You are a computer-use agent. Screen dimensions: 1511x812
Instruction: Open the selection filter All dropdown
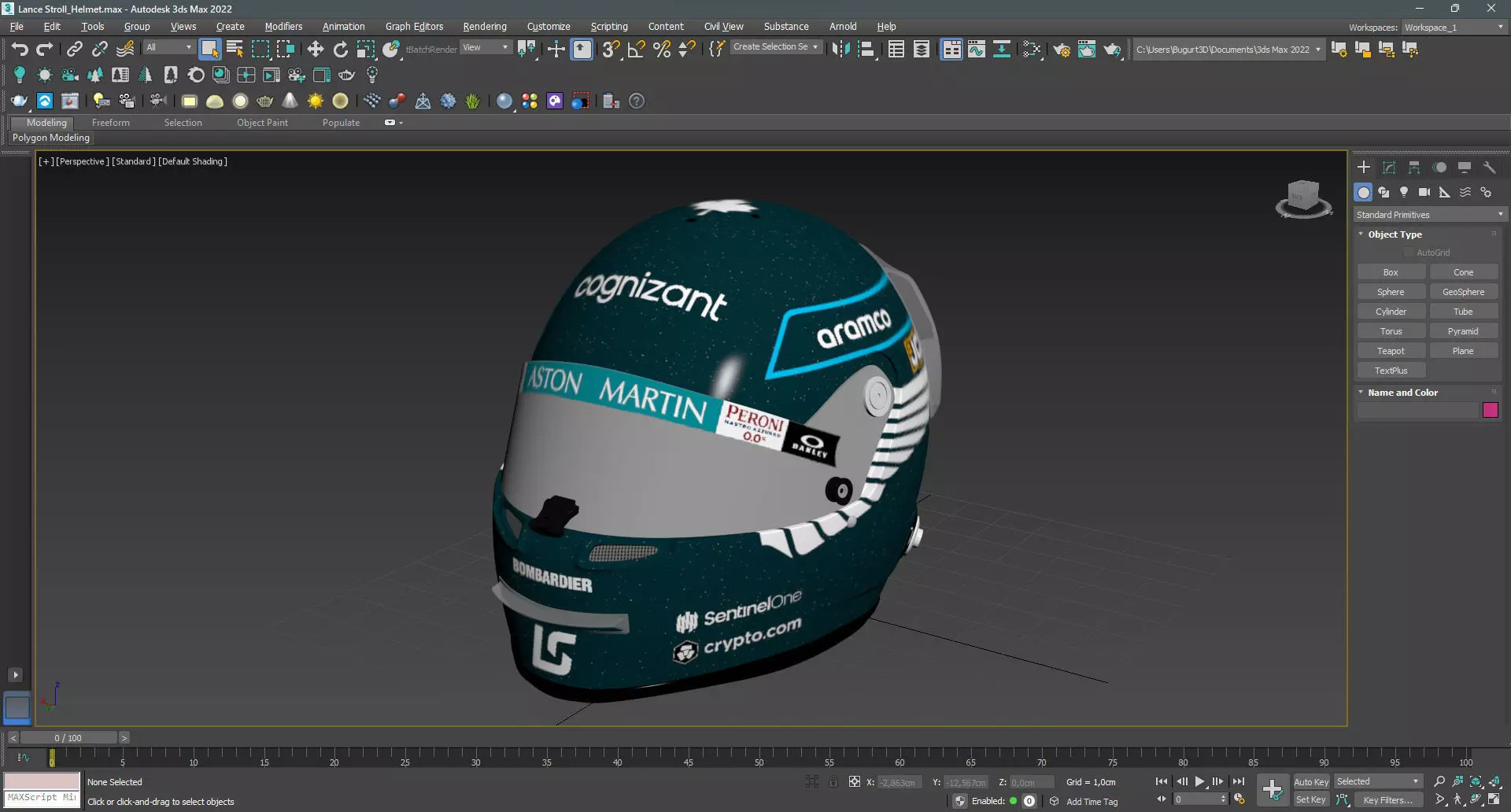[168, 48]
